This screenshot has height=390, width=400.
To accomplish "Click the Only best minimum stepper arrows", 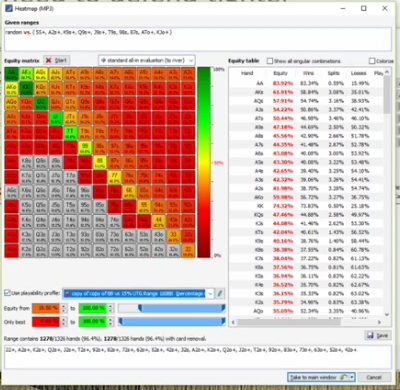I will click(x=64, y=322).
